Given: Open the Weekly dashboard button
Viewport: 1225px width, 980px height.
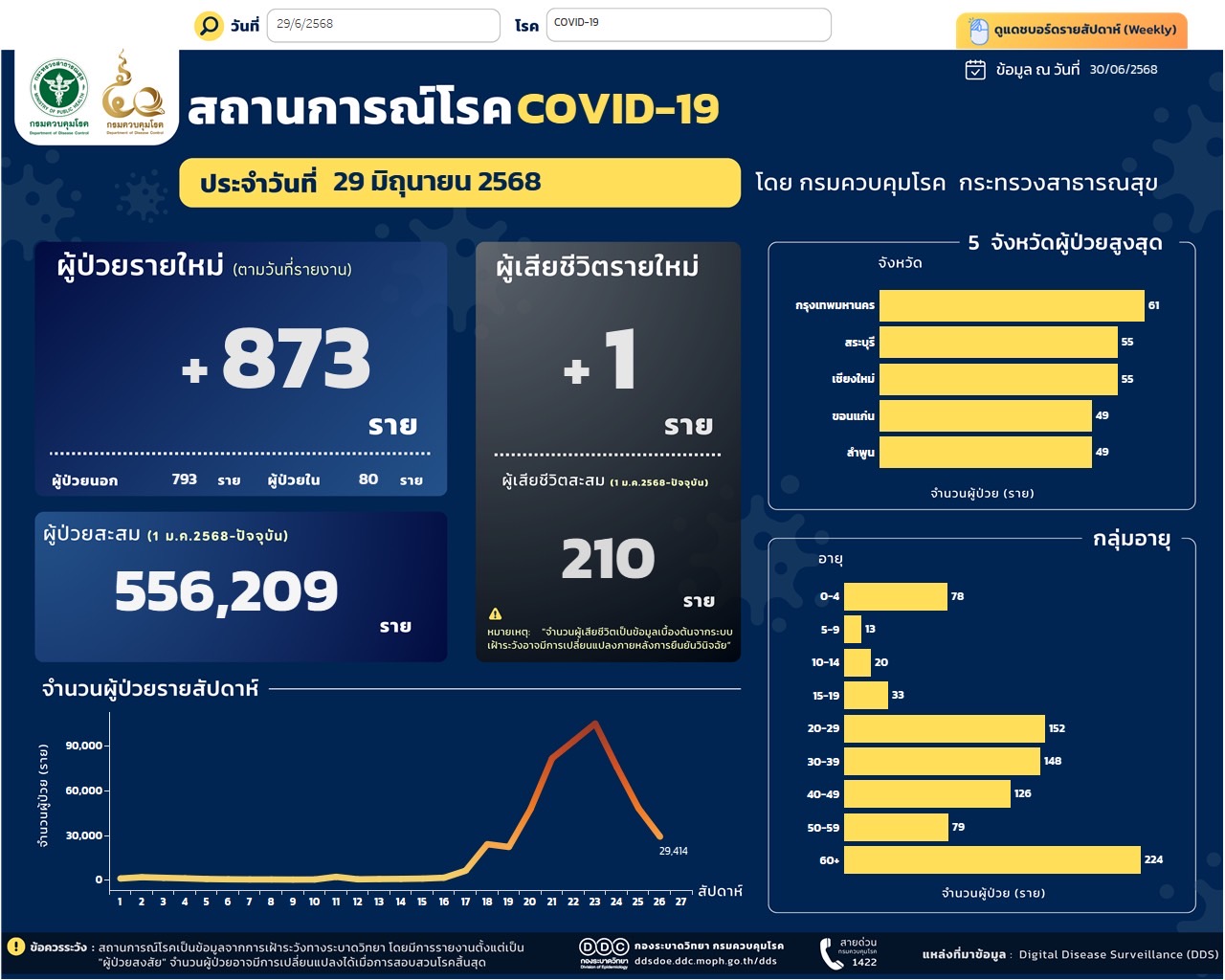Looking at the screenshot, I should click(1072, 31).
